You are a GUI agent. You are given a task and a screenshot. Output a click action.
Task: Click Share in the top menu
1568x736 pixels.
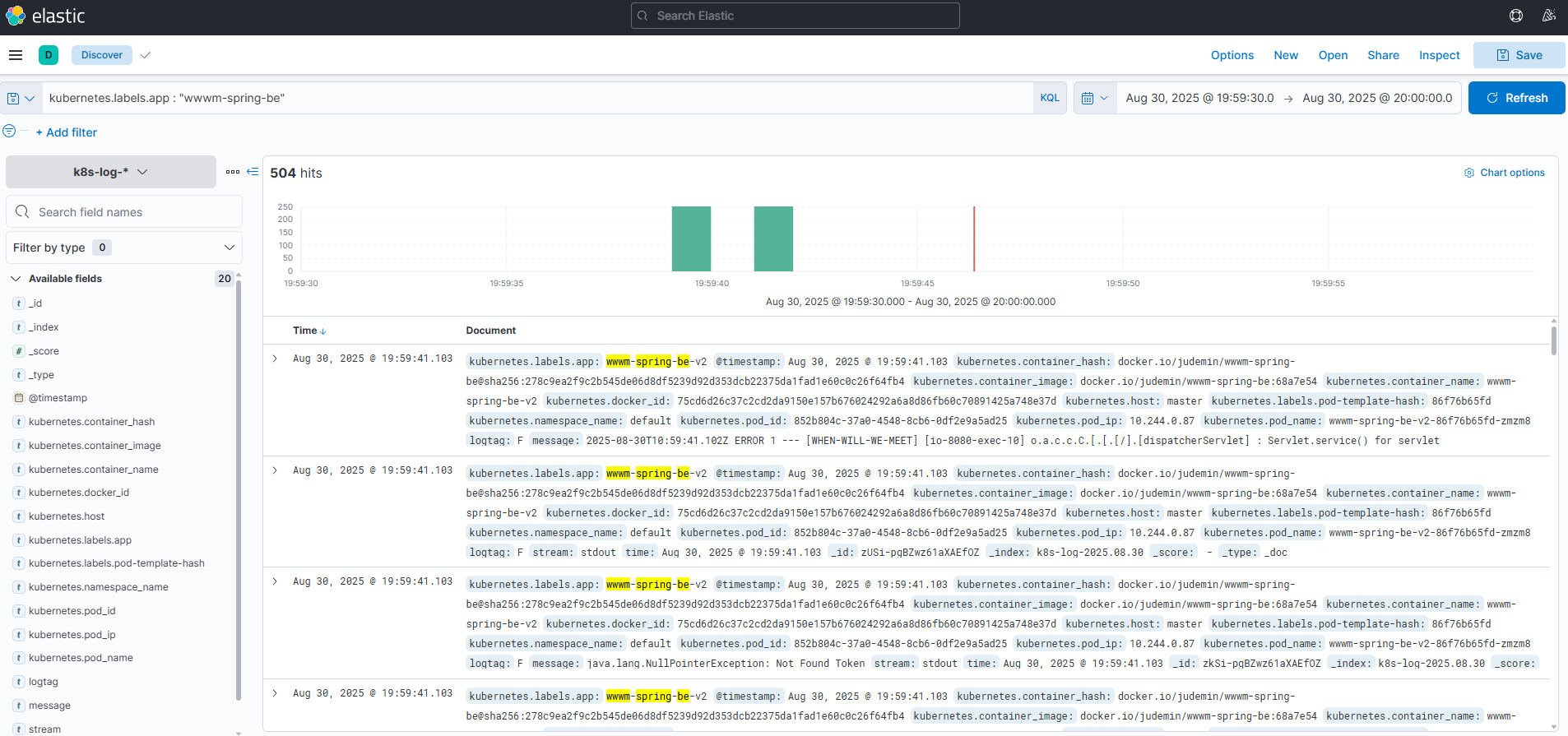point(1383,55)
